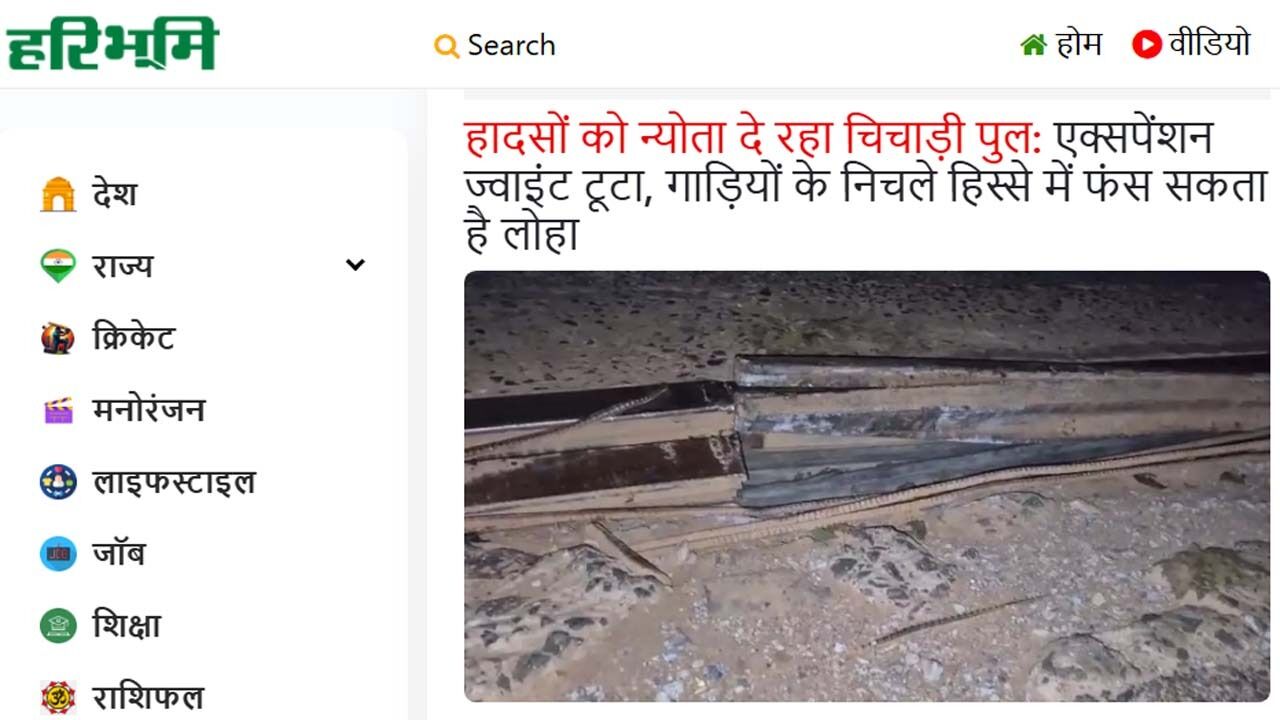Screen dimensions: 1280x720
Task: Open the चिचाड़ी पुल article headline
Action: (866, 185)
